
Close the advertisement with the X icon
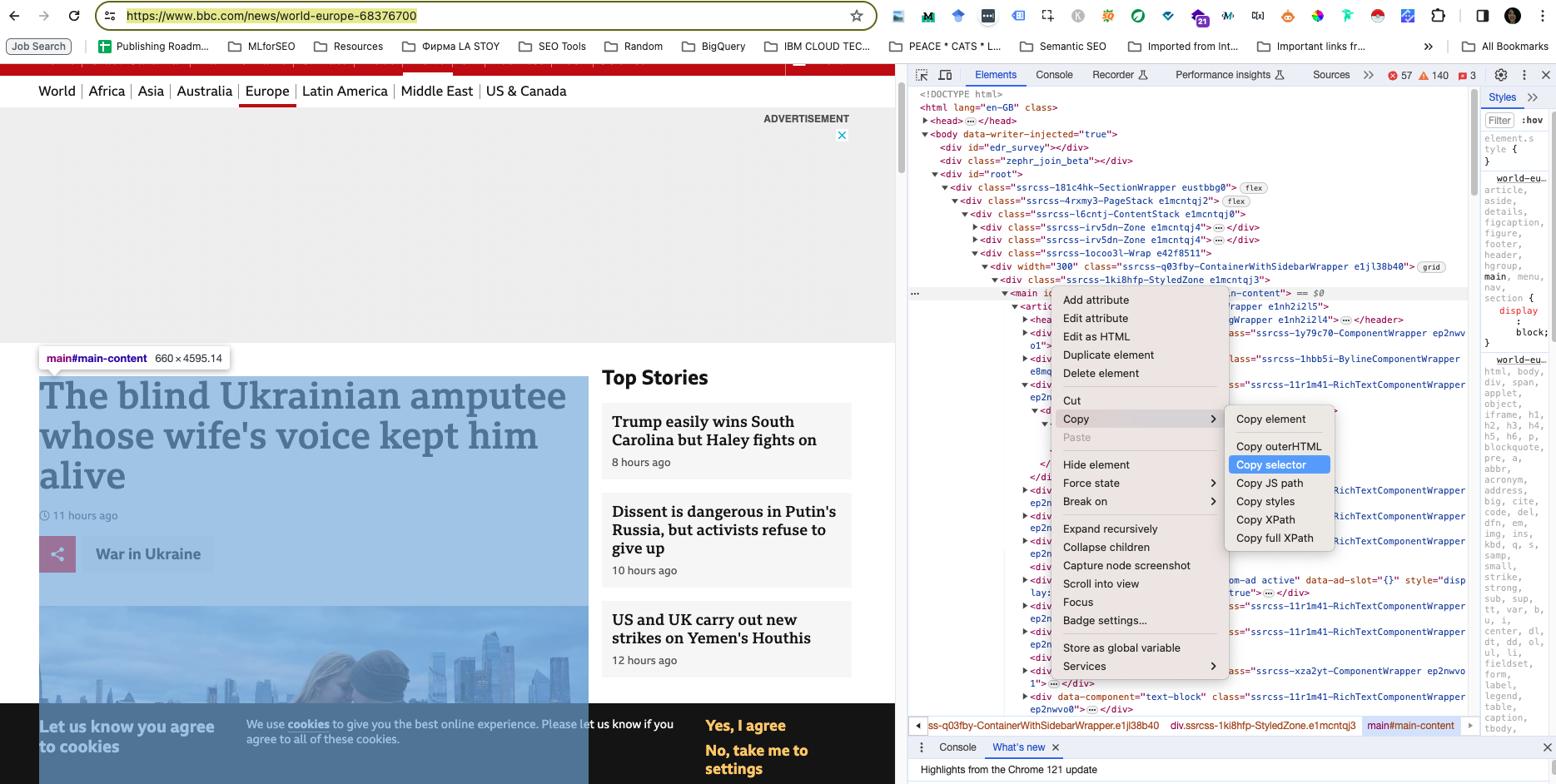click(x=843, y=135)
